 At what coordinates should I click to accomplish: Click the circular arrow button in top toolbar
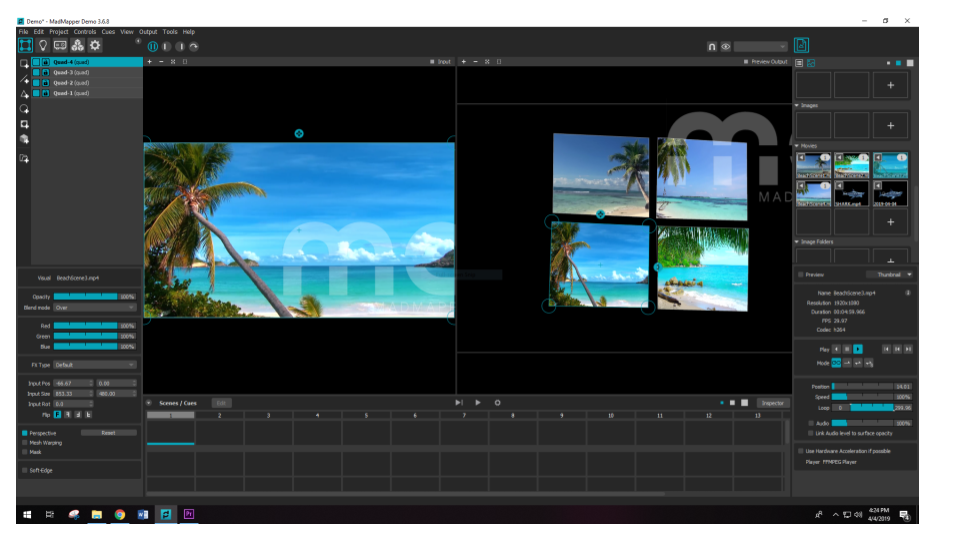193,47
